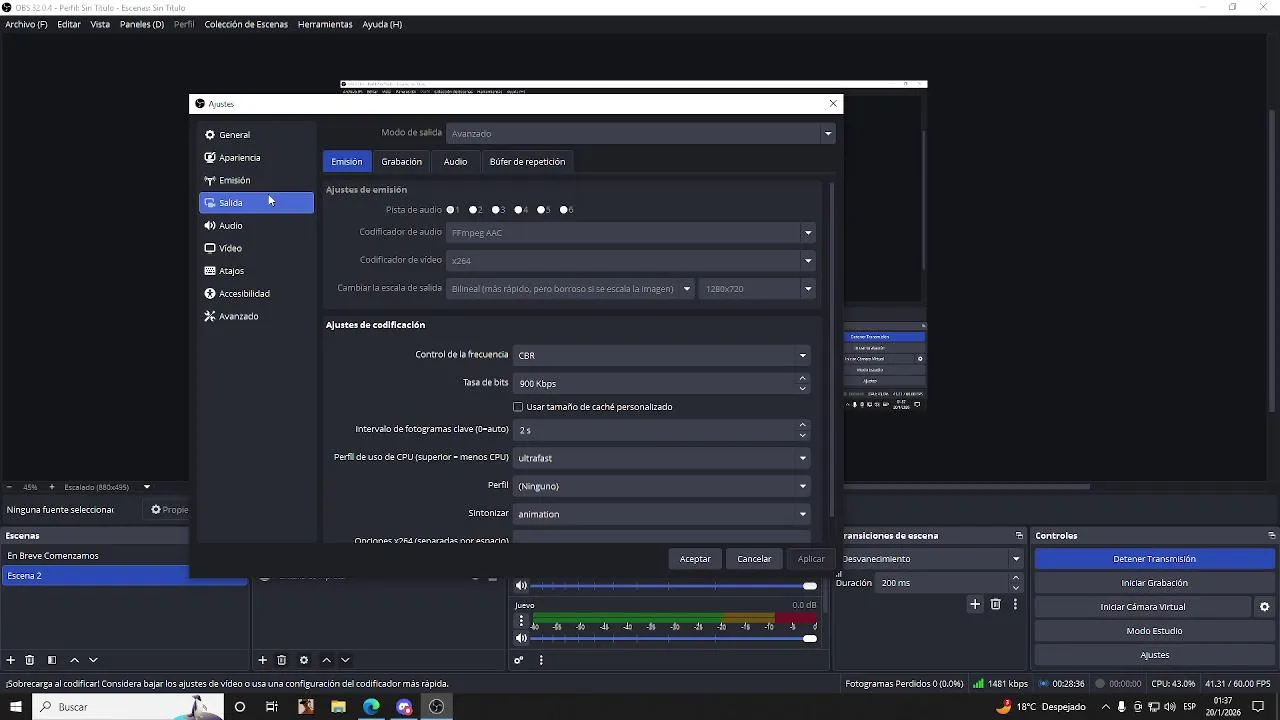Add a new scene transition
1280x720 pixels.
(x=975, y=604)
